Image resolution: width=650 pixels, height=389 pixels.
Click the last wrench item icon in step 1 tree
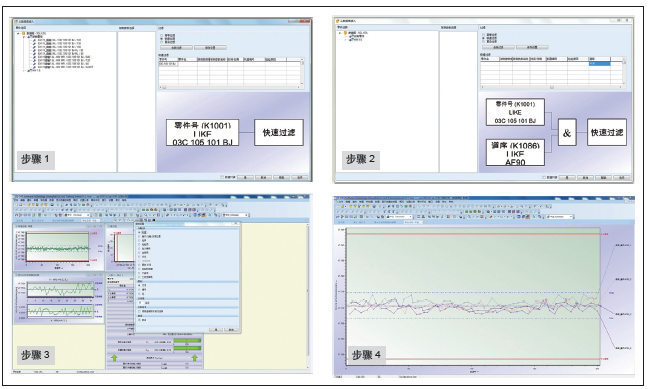(x=34, y=67)
